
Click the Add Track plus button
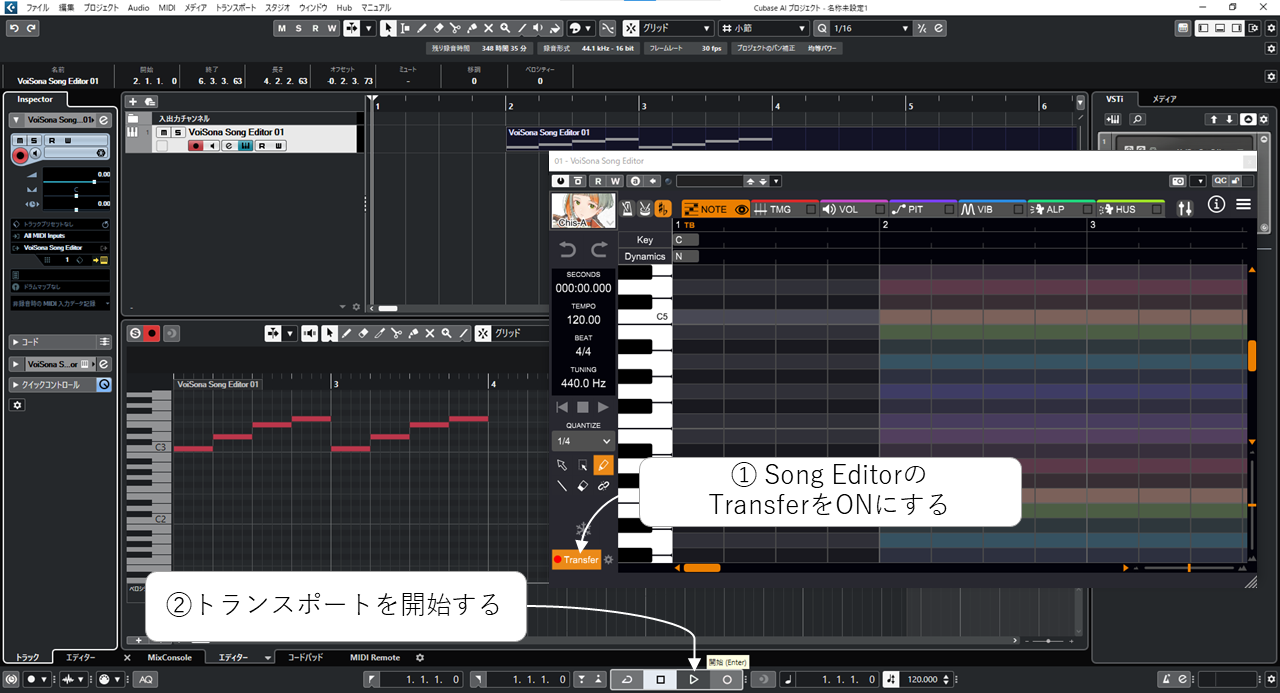point(132,101)
